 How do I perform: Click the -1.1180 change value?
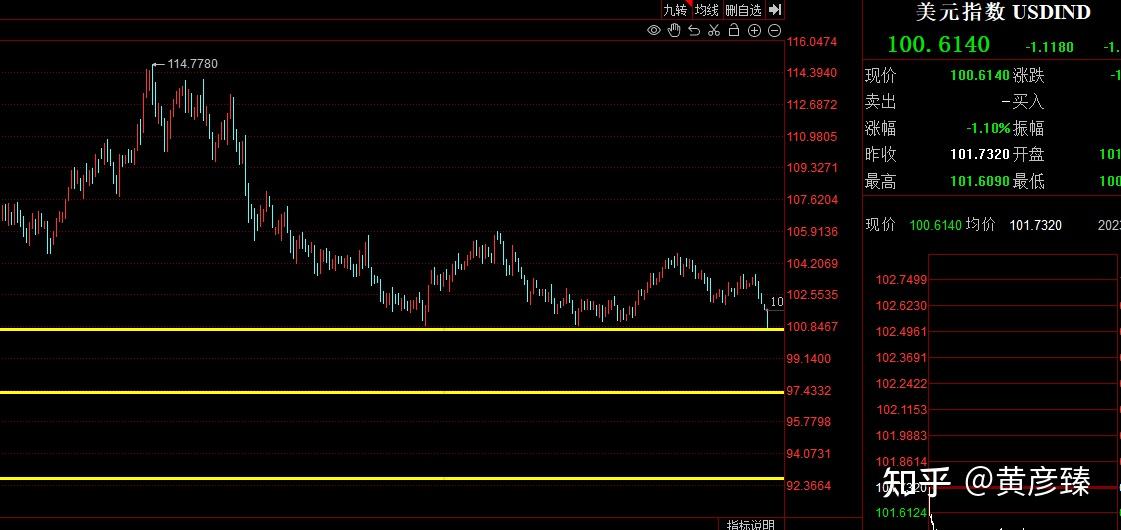coord(1050,47)
